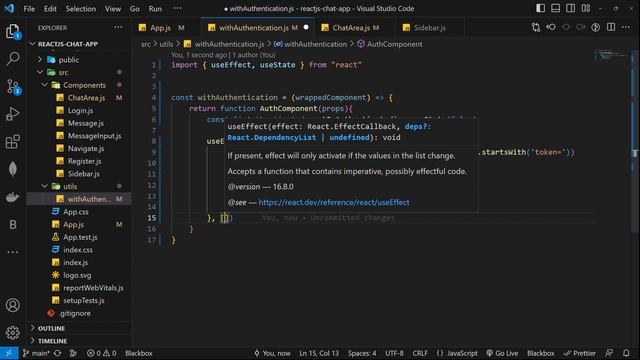Synchronize changes icon in status bar

(x=58, y=353)
